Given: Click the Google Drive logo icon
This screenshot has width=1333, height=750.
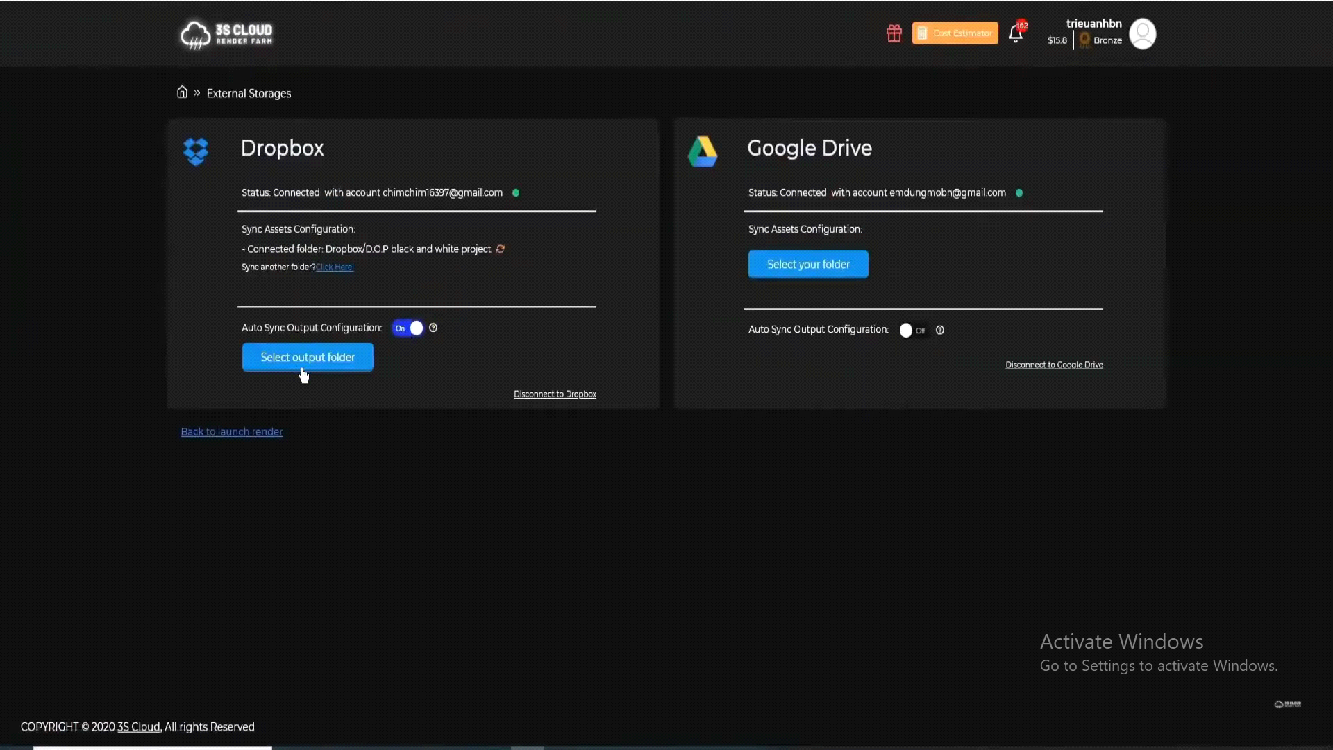Looking at the screenshot, I should [x=702, y=151].
